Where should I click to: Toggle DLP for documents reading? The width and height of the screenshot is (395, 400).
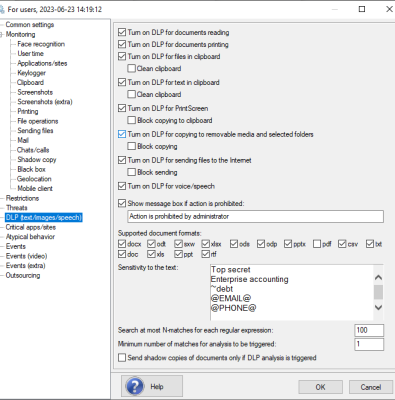[122, 32]
